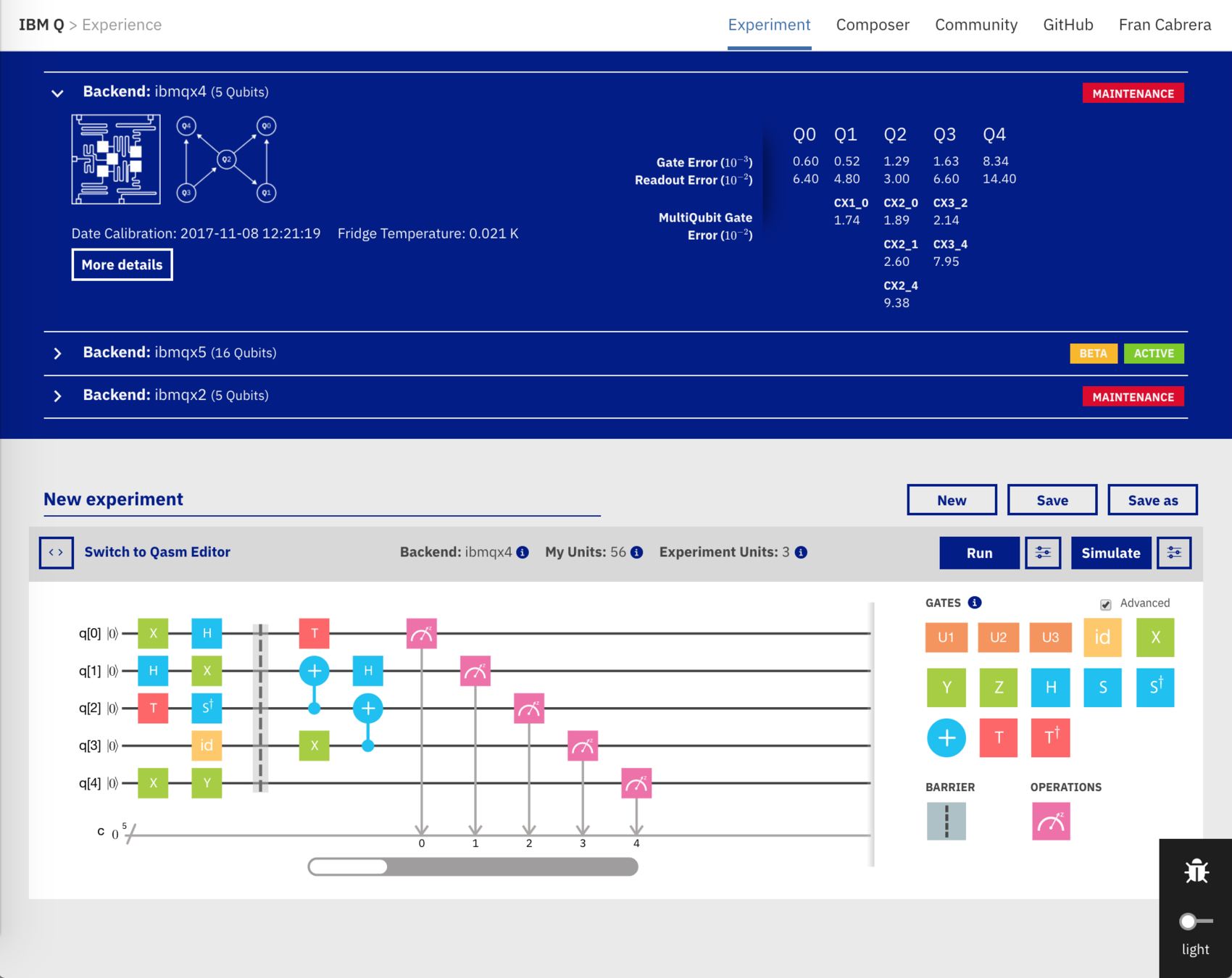
Task: Click the Run button
Action: tap(979, 553)
